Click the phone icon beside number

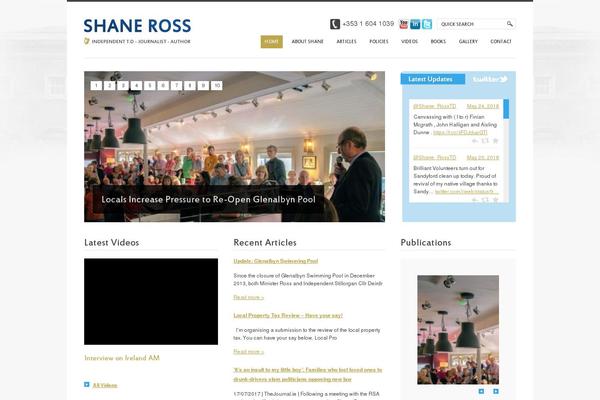point(335,24)
